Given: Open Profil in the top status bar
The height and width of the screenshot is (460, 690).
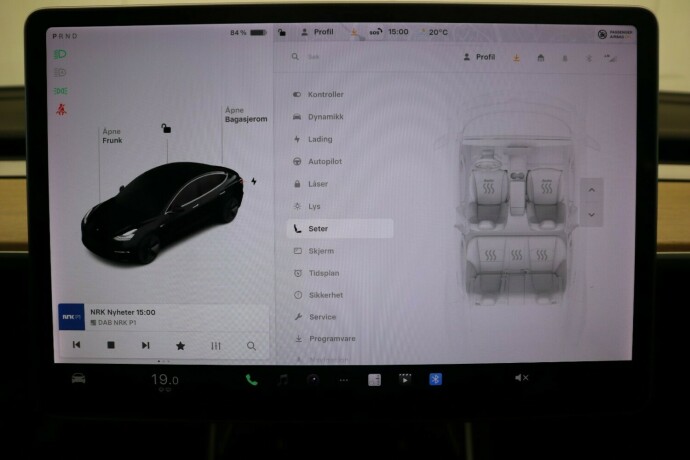Looking at the screenshot, I should point(317,32).
